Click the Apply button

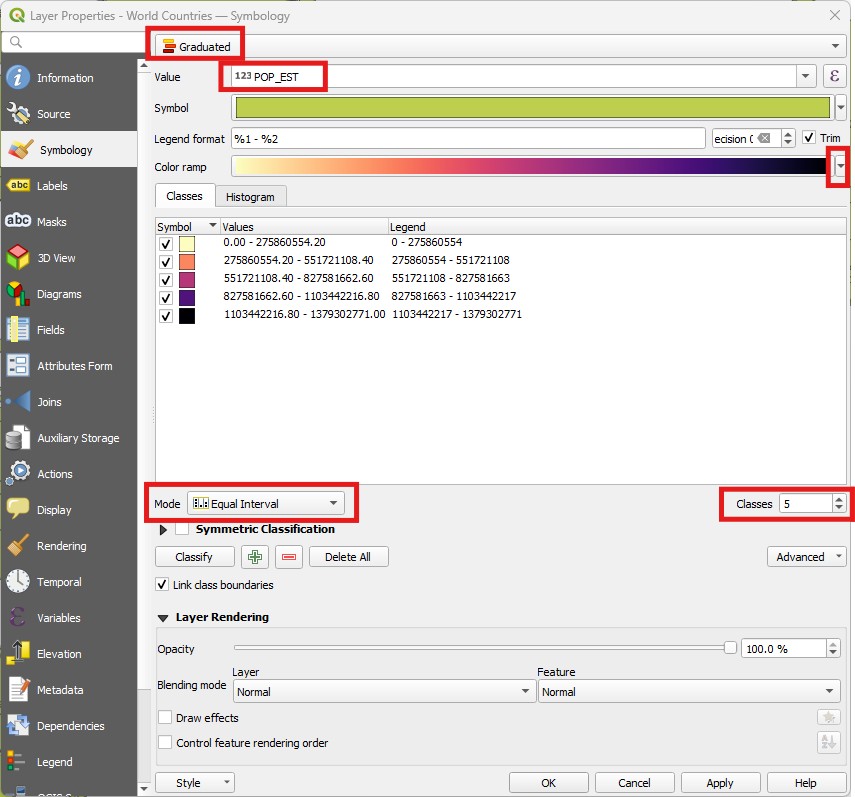[x=720, y=783]
